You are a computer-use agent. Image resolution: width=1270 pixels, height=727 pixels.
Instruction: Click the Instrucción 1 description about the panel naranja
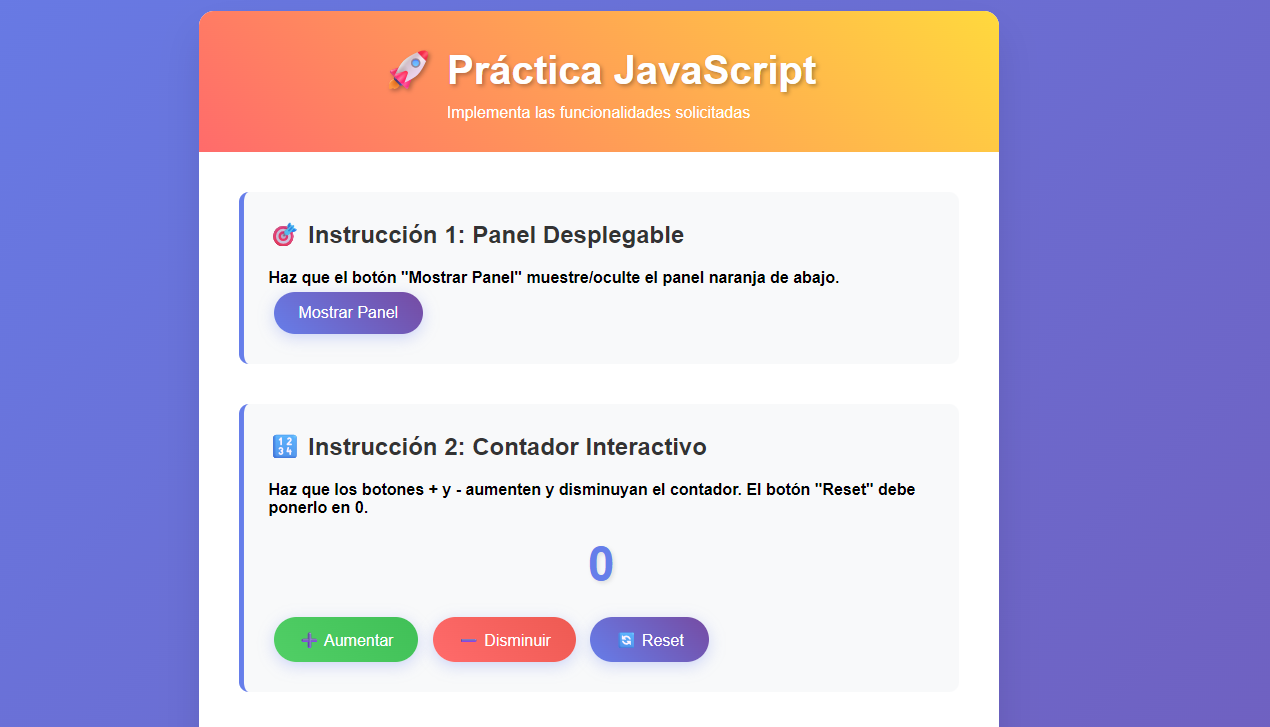(554, 277)
